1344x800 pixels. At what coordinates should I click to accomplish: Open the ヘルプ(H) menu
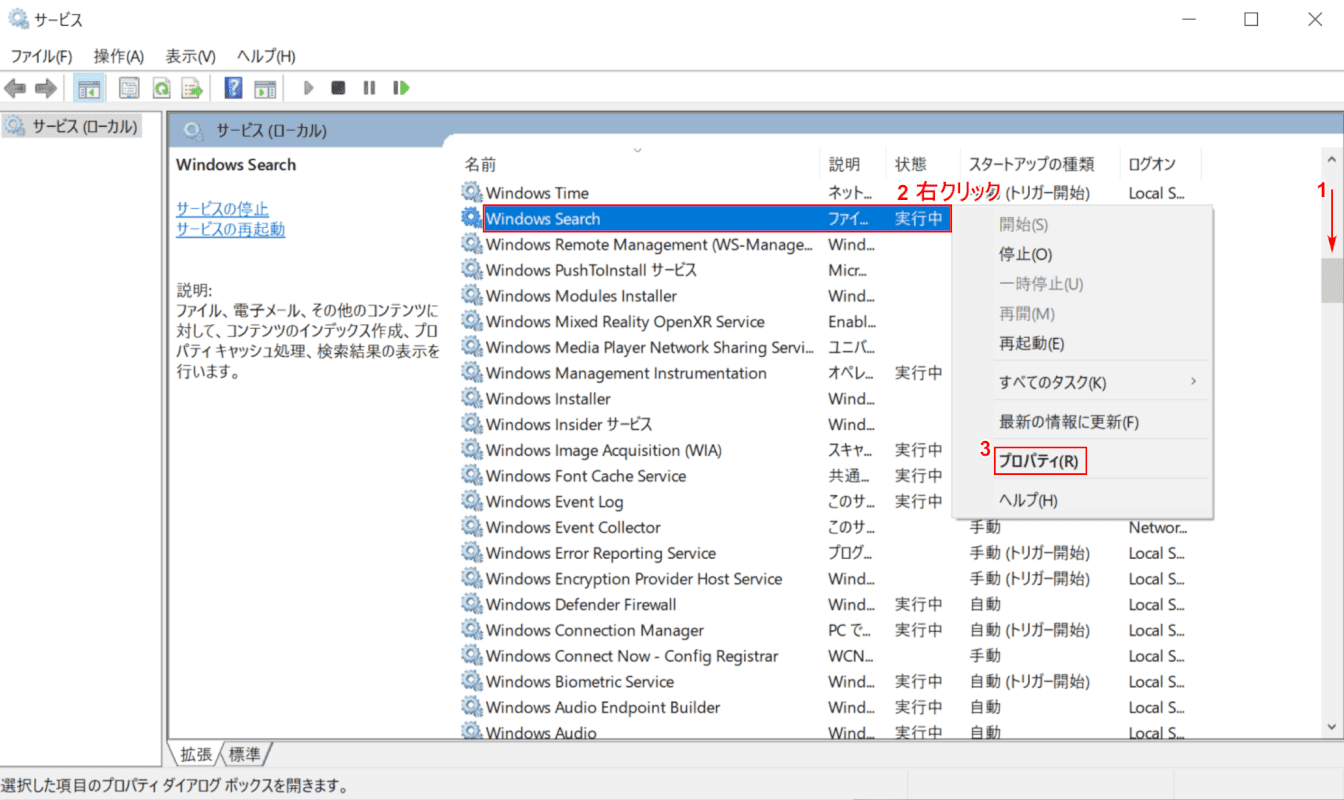point(266,56)
